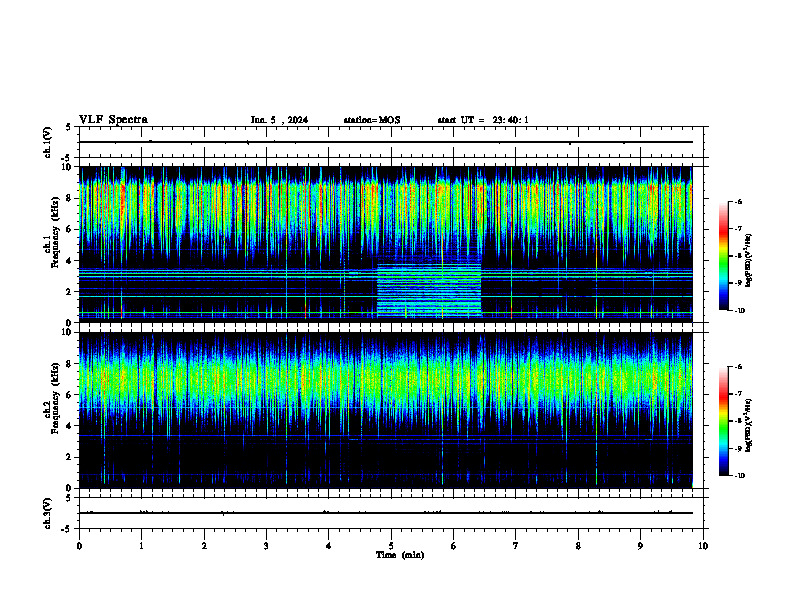Click ch.1 Frequency (kHz) axis label
This screenshot has width=792, height=612.
pos(51,231)
